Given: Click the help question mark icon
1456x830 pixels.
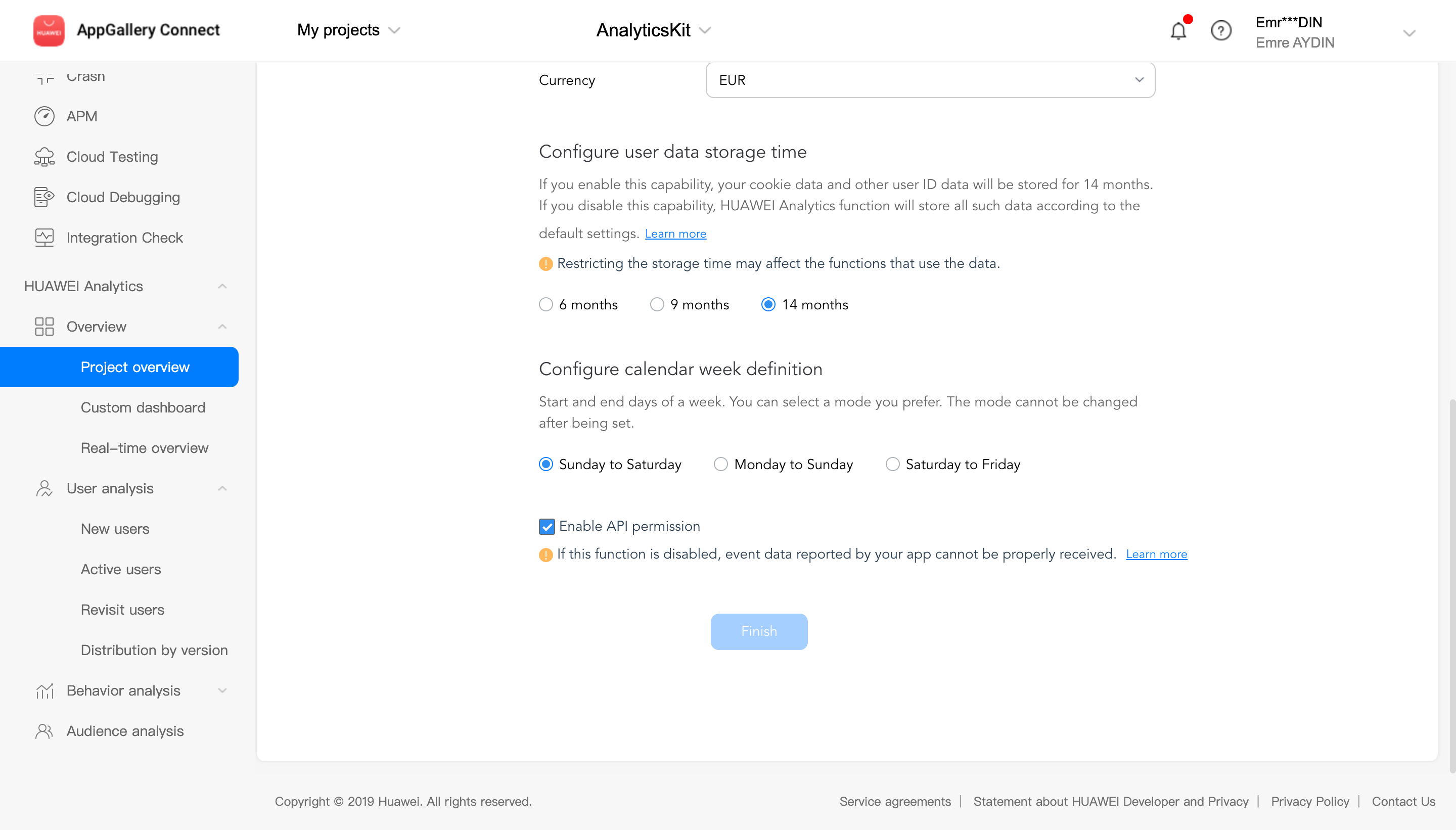Looking at the screenshot, I should [1220, 30].
